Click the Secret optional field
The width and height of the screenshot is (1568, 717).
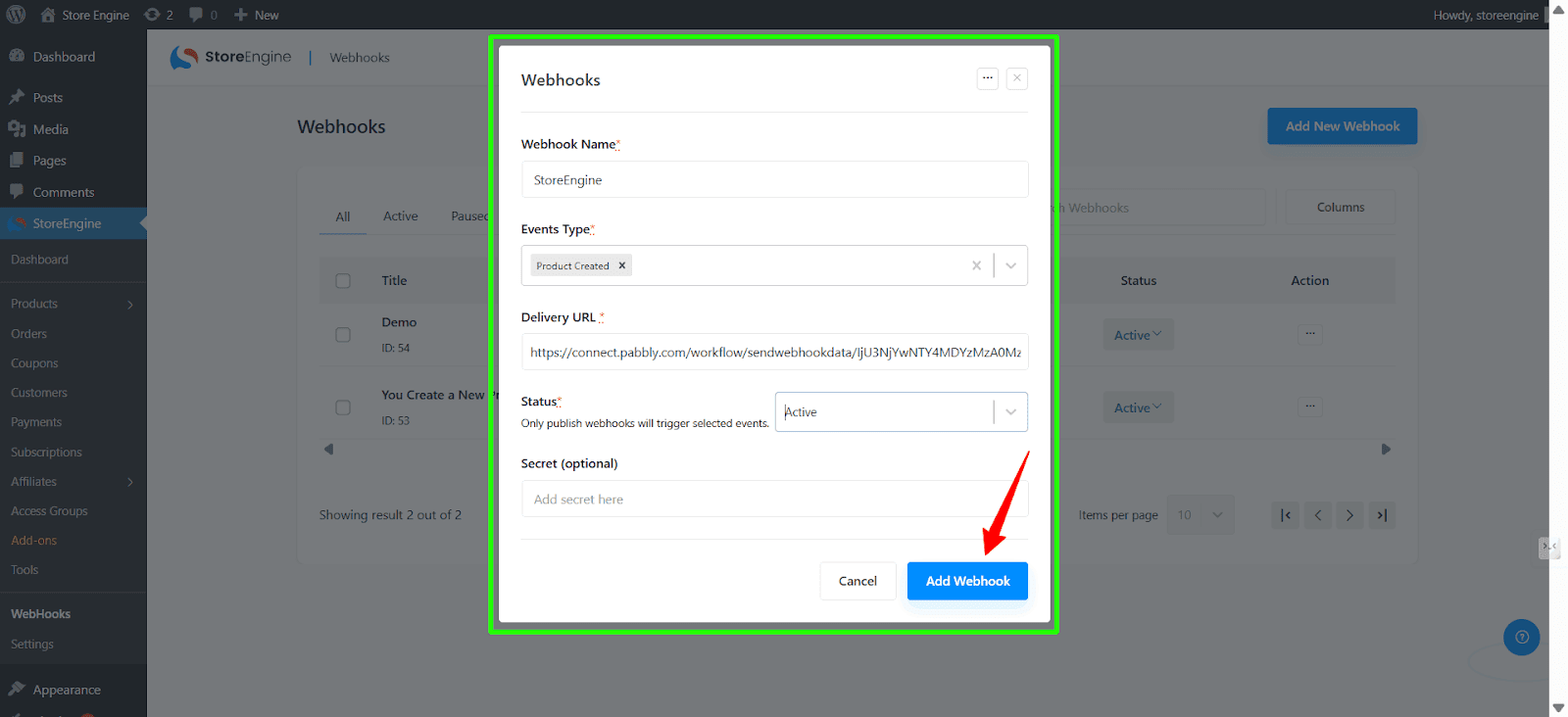(x=774, y=499)
